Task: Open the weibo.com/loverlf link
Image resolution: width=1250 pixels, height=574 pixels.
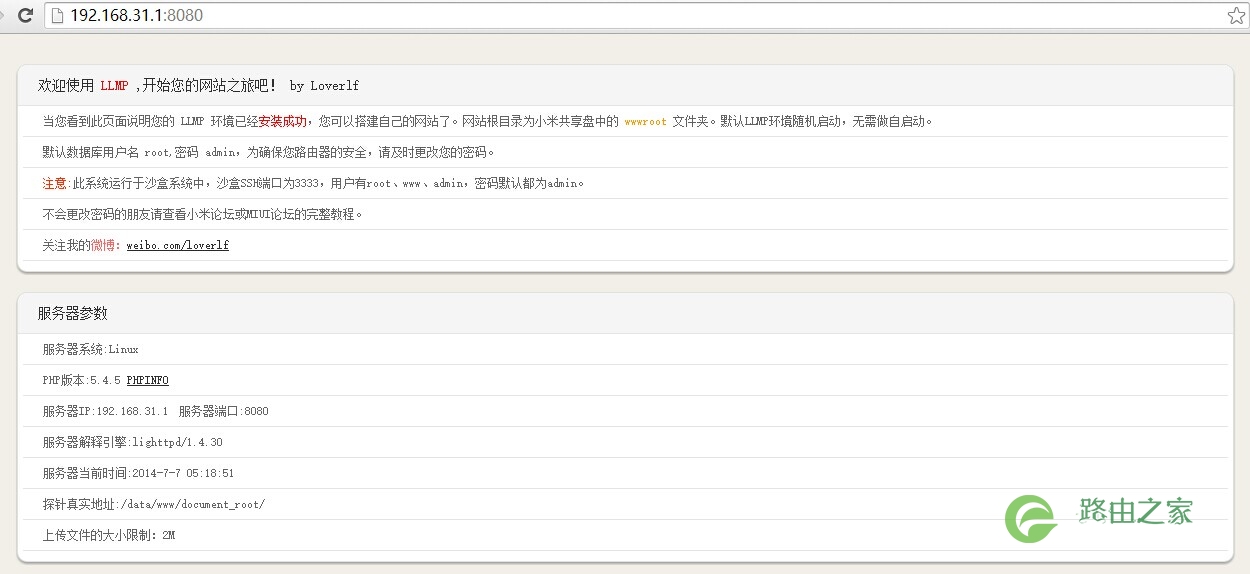Action: pyautogui.click(x=177, y=245)
